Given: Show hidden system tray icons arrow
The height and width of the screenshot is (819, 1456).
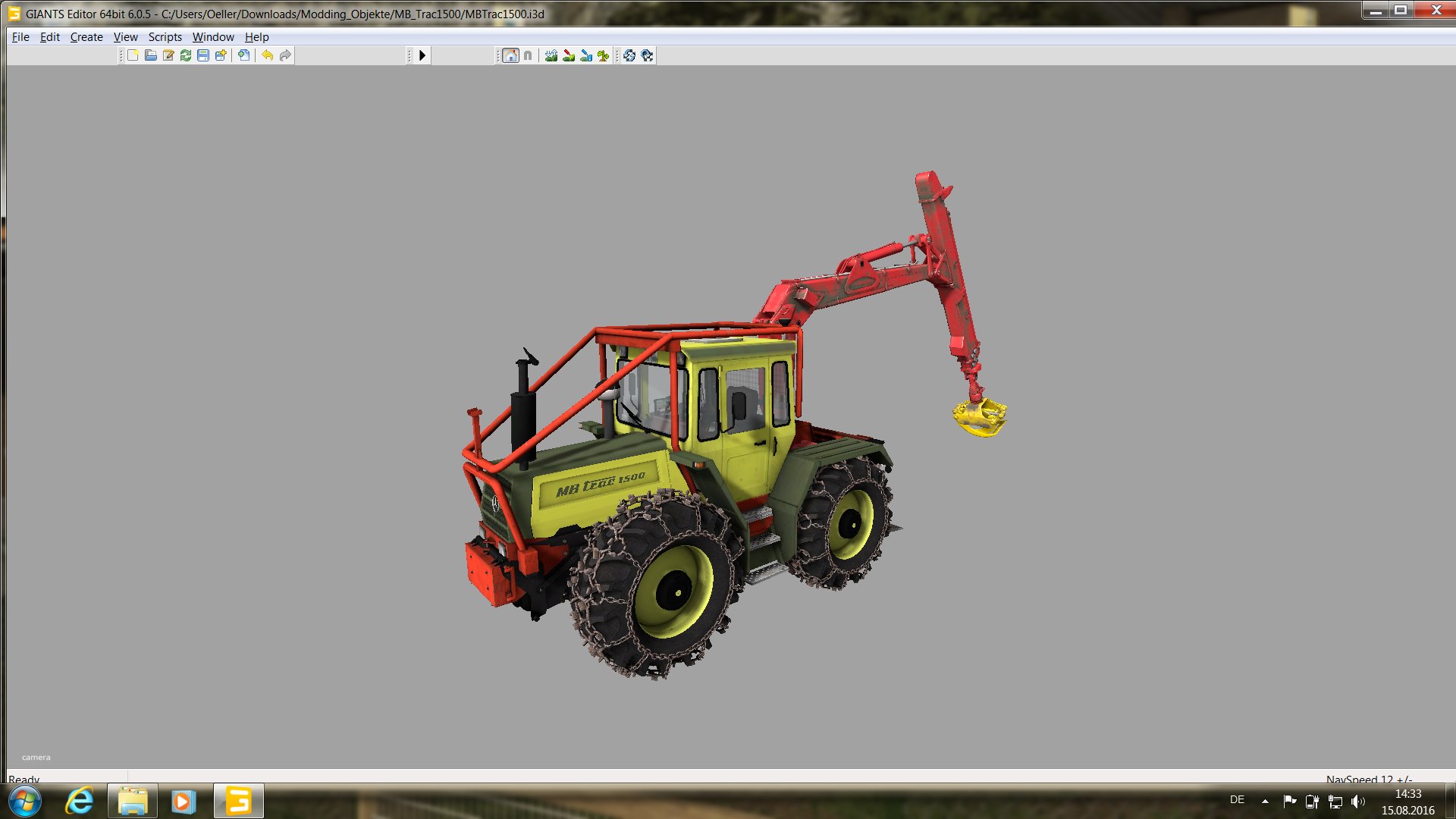Looking at the screenshot, I should click(x=1265, y=801).
